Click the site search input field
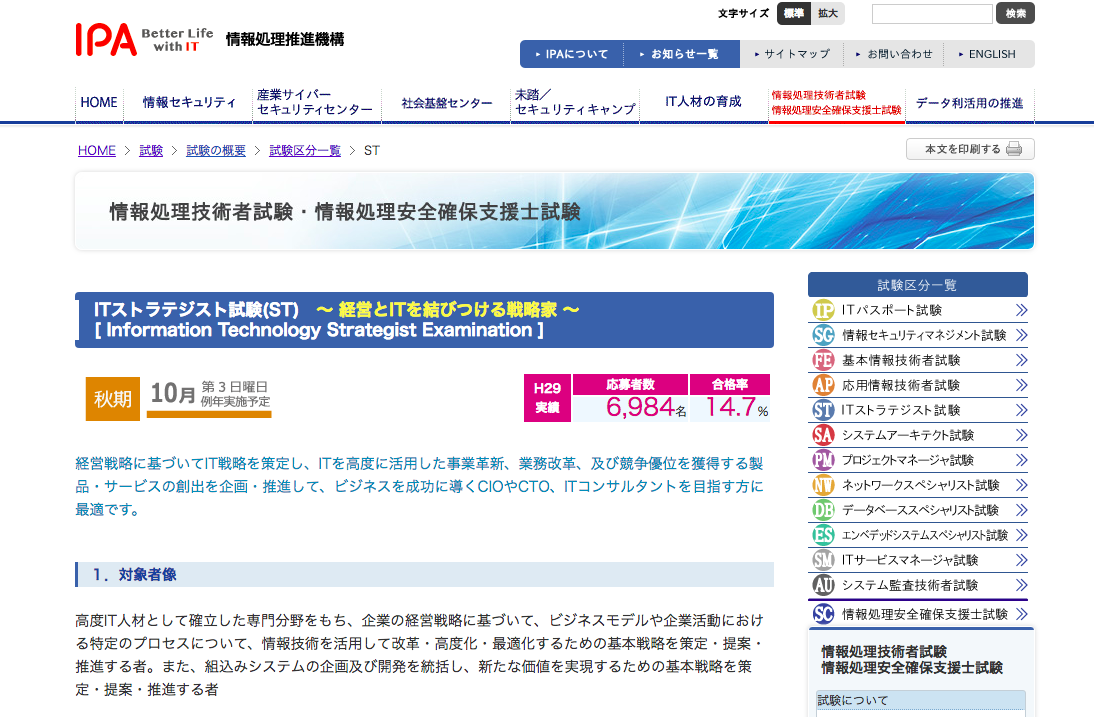The image size is (1094, 717). point(932,14)
